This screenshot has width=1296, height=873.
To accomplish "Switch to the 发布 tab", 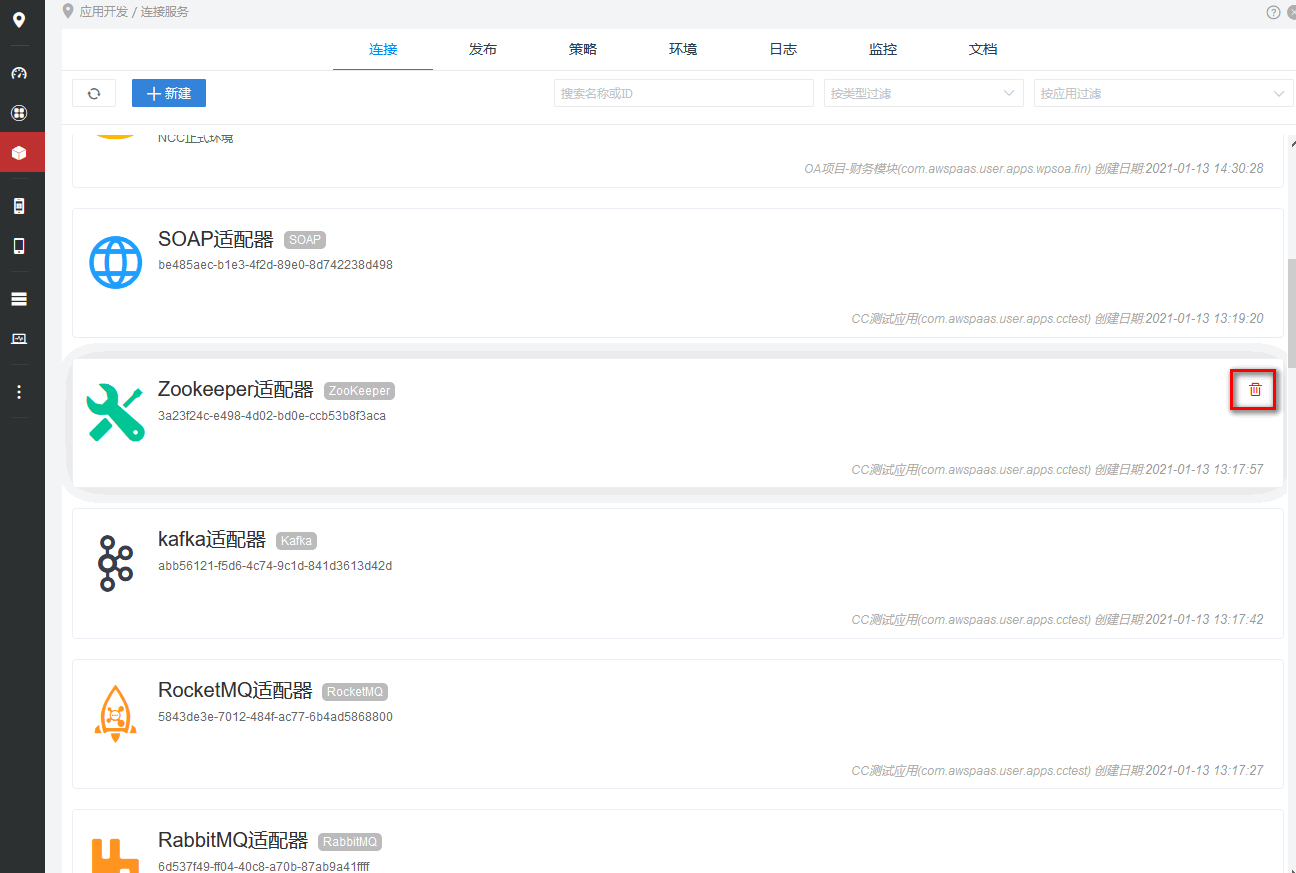I will (483, 49).
